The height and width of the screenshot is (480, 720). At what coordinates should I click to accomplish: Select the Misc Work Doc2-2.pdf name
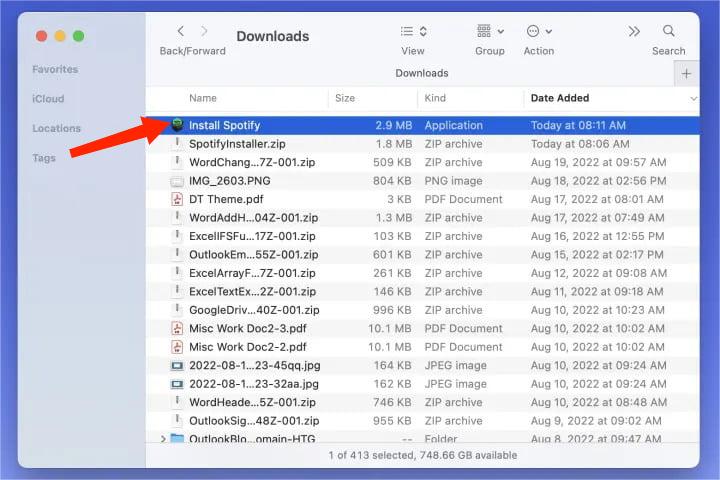248,347
